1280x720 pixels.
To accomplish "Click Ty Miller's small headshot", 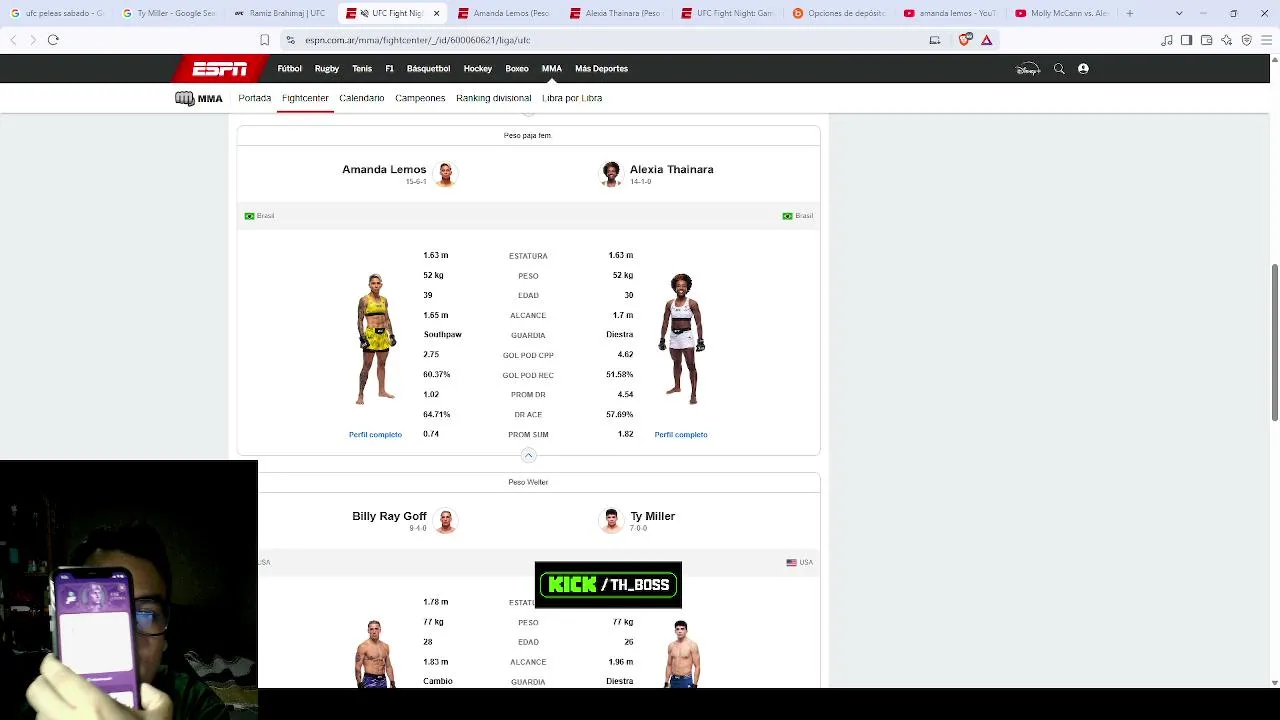I will click(610, 520).
